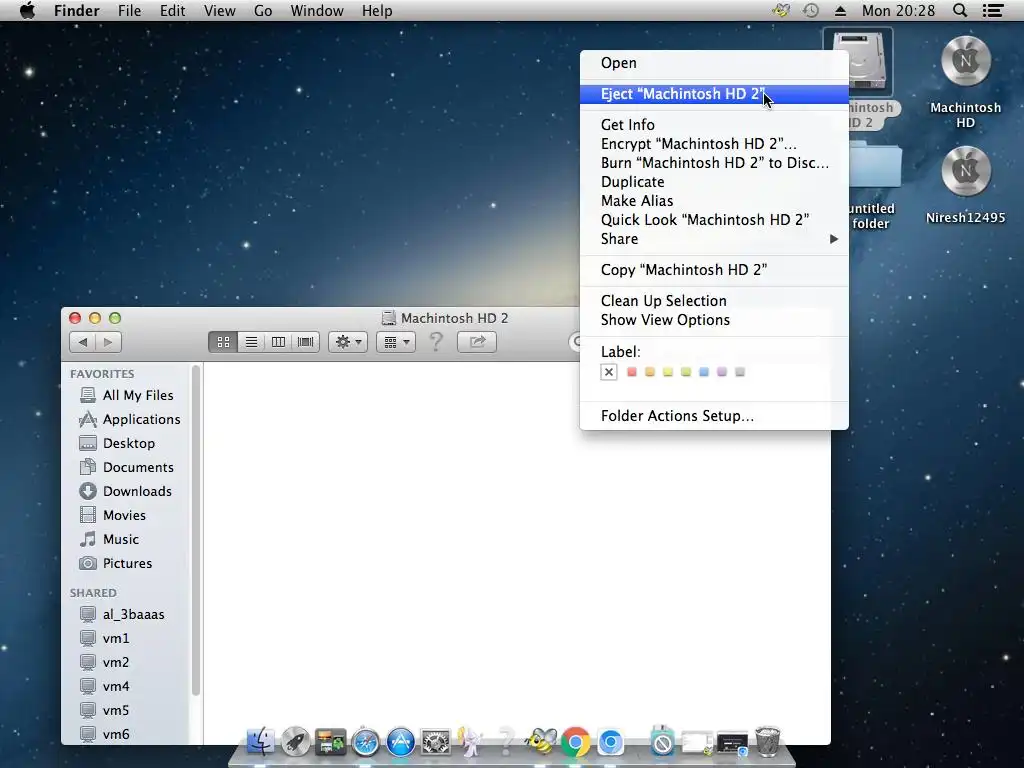Open the Trash in the Dock
The width and height of the screenshot is (1024, 768).
pyautogui.click(x=767, y=742)
